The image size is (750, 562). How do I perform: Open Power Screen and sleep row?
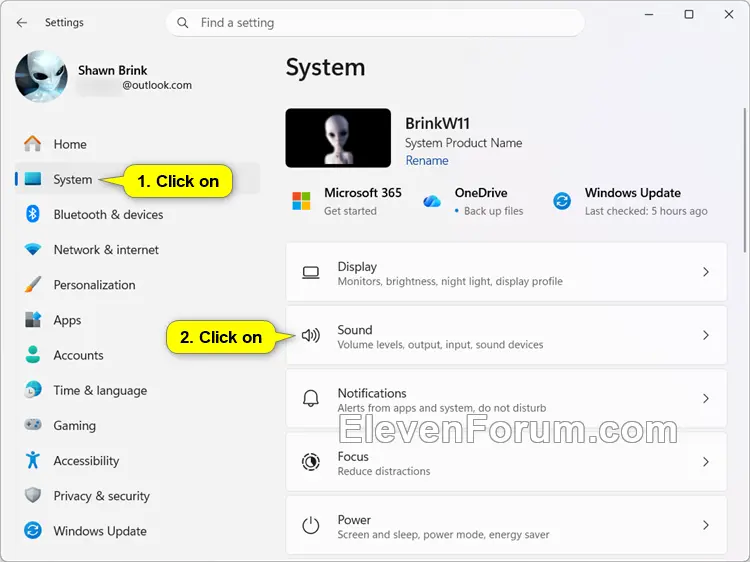(x=506, y=525)
